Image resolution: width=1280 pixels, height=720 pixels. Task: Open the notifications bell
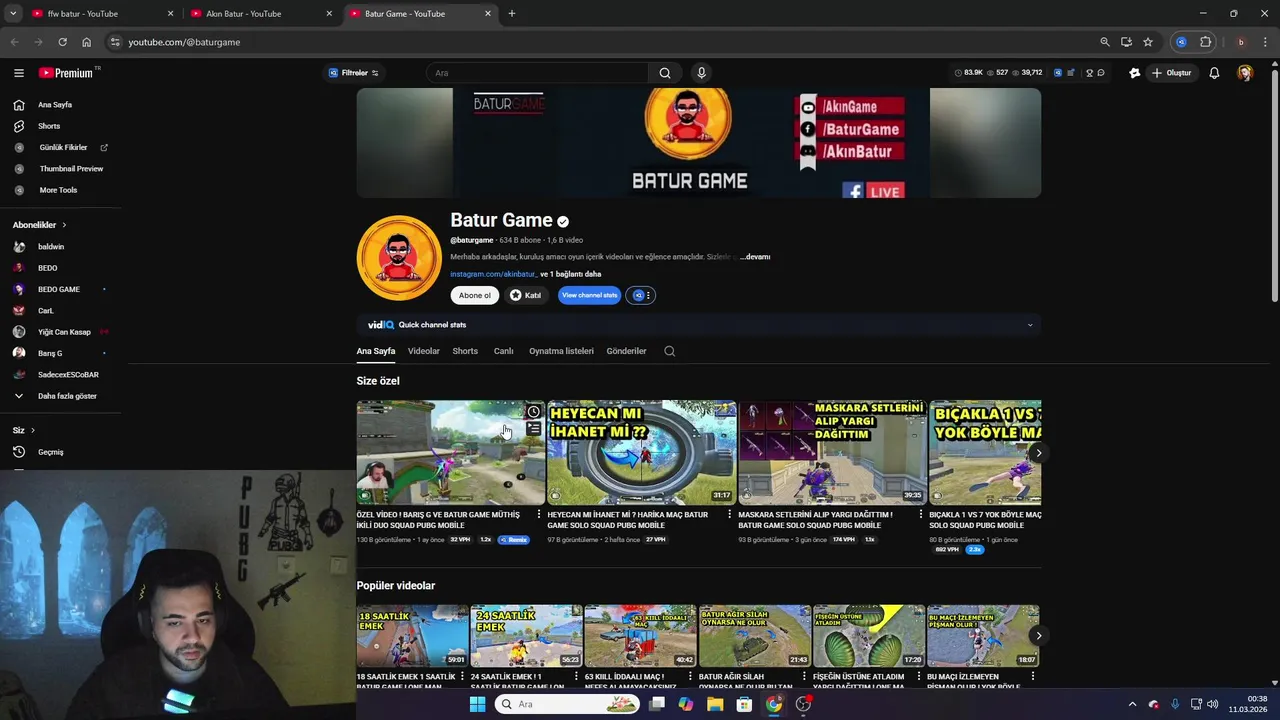tap(1214, 73)
